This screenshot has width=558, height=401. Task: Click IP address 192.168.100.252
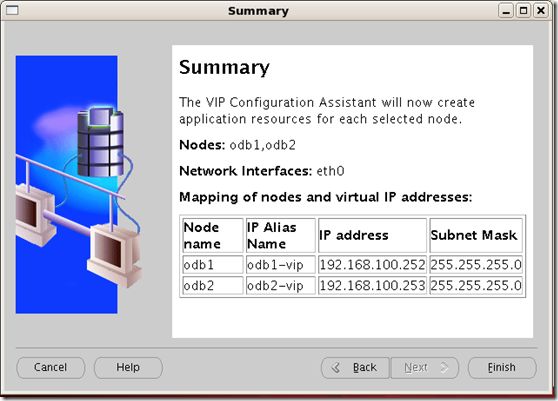coord(372,265)
